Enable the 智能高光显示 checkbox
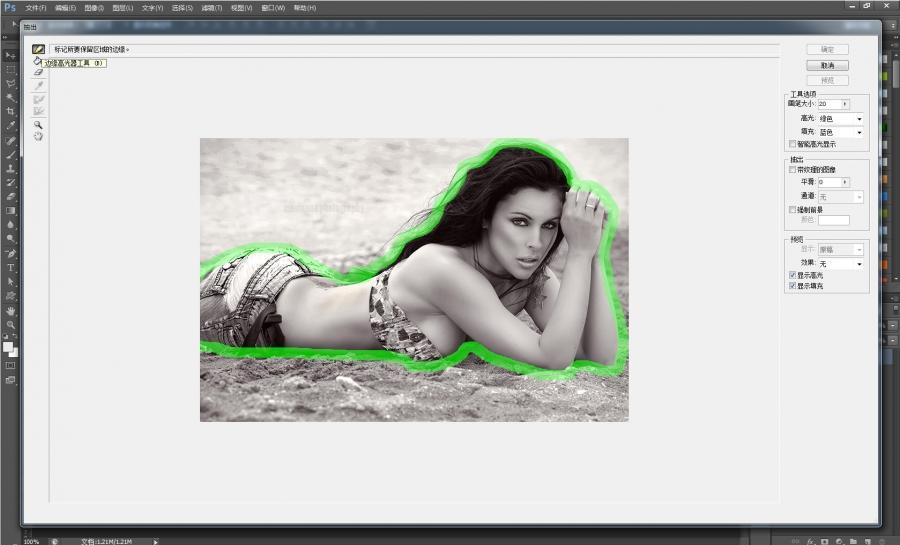900x545 pixels. [793, 144]
